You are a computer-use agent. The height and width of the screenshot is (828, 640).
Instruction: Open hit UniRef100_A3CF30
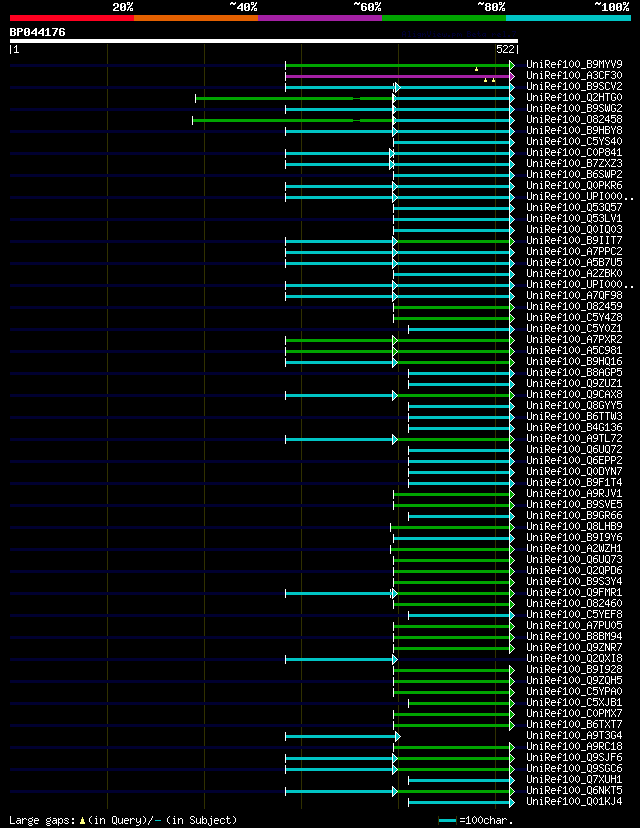[x=574, y=76]
